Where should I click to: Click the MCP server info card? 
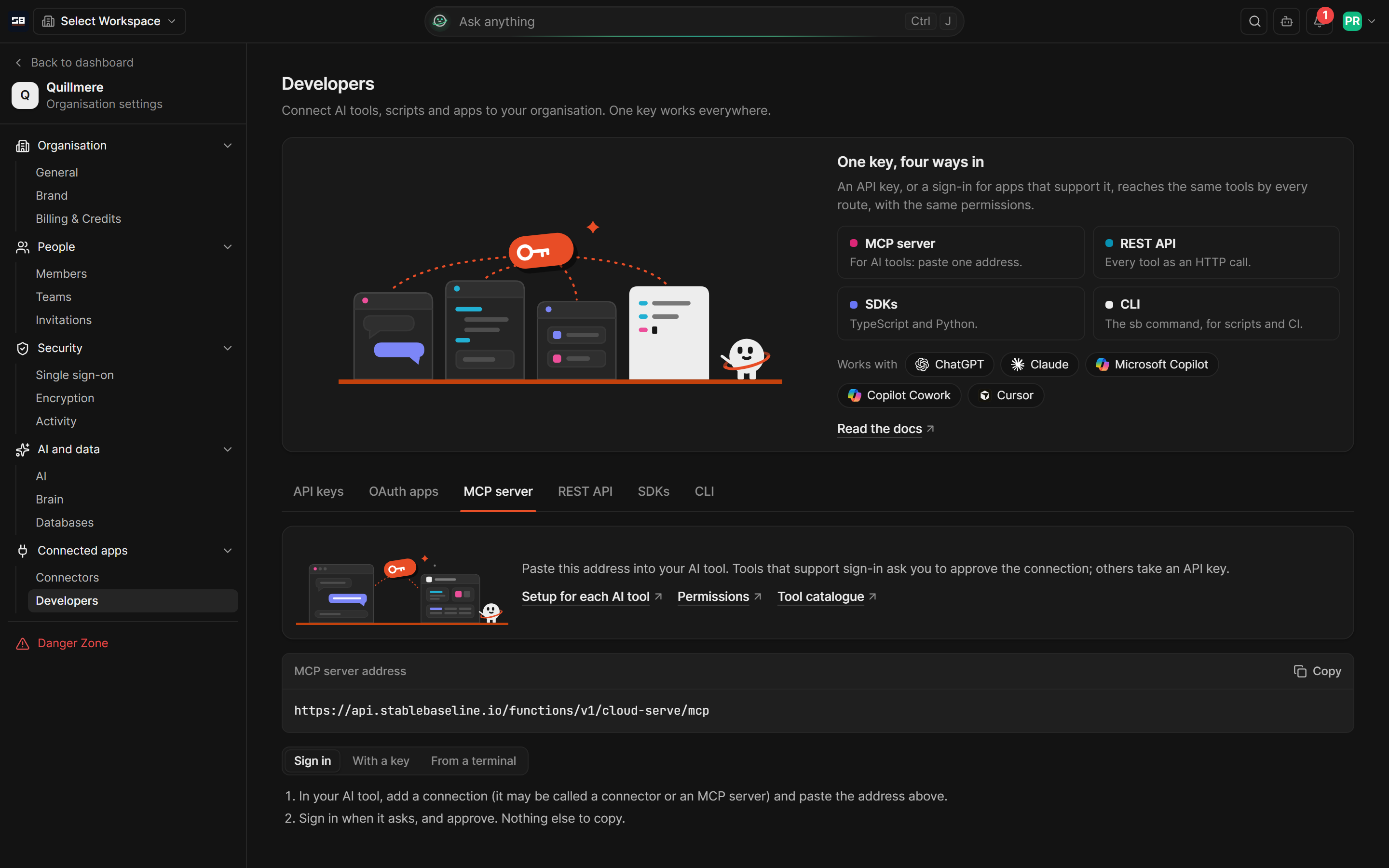[x=961, y=252]
